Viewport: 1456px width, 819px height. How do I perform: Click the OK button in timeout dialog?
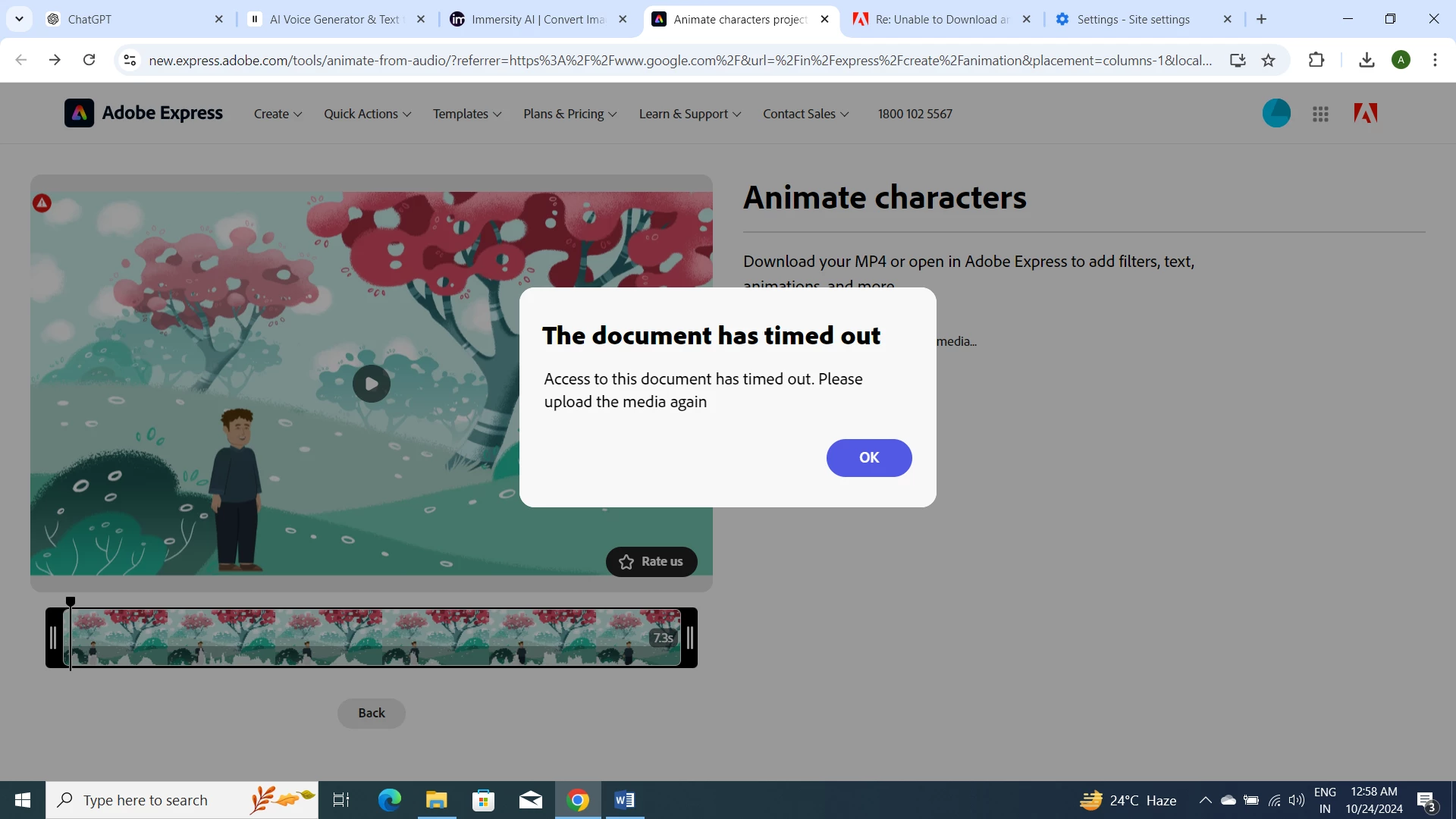(868, 457)
